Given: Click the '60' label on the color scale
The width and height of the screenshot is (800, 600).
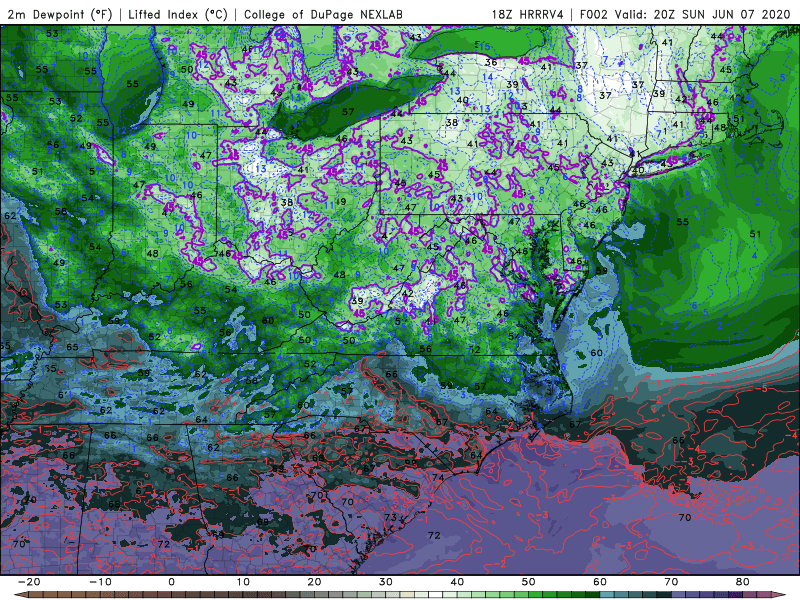Looking at the screenshot, I should [x=600, y=582].
